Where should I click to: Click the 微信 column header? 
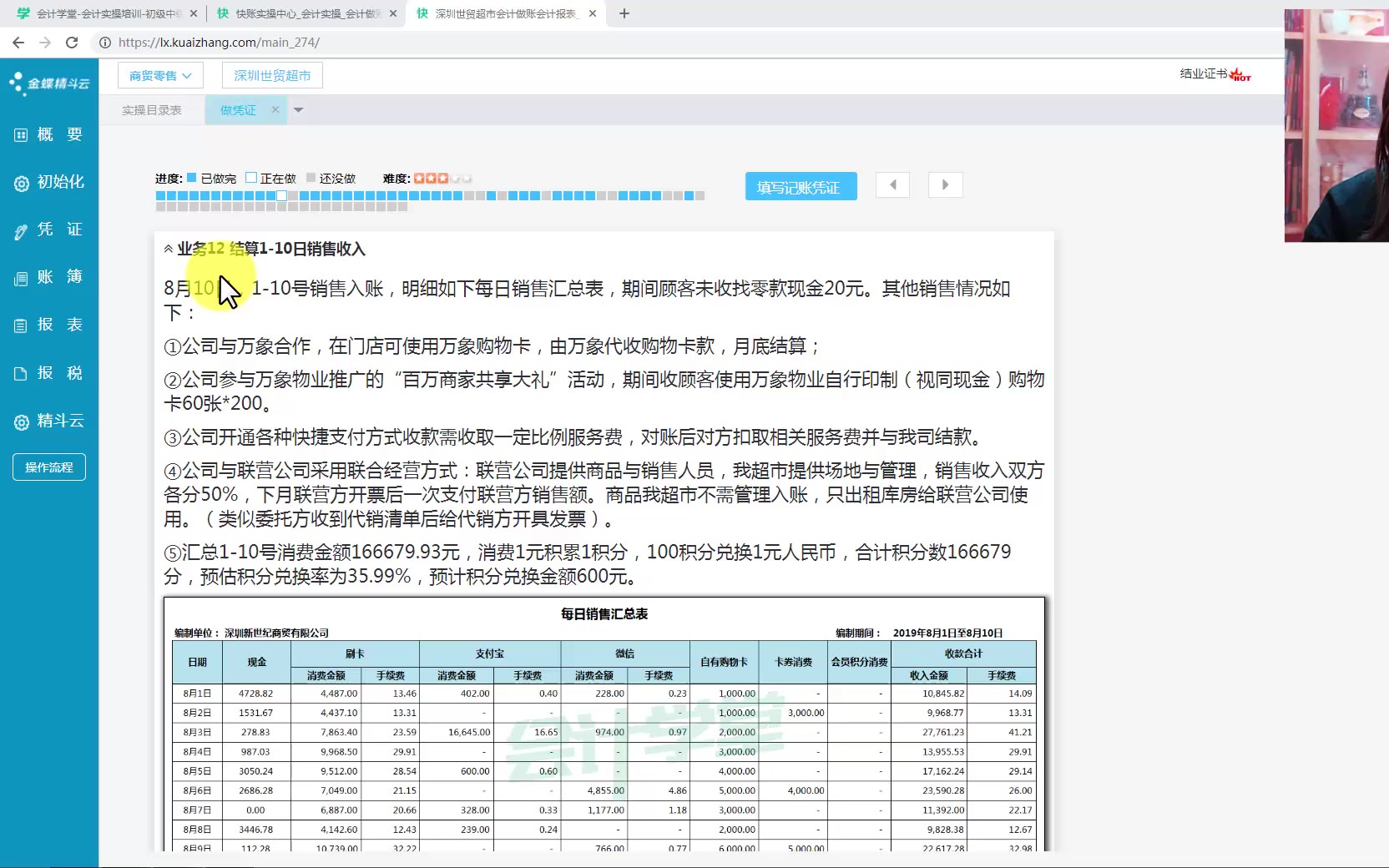pyautogui.click(x=625, y=654)
